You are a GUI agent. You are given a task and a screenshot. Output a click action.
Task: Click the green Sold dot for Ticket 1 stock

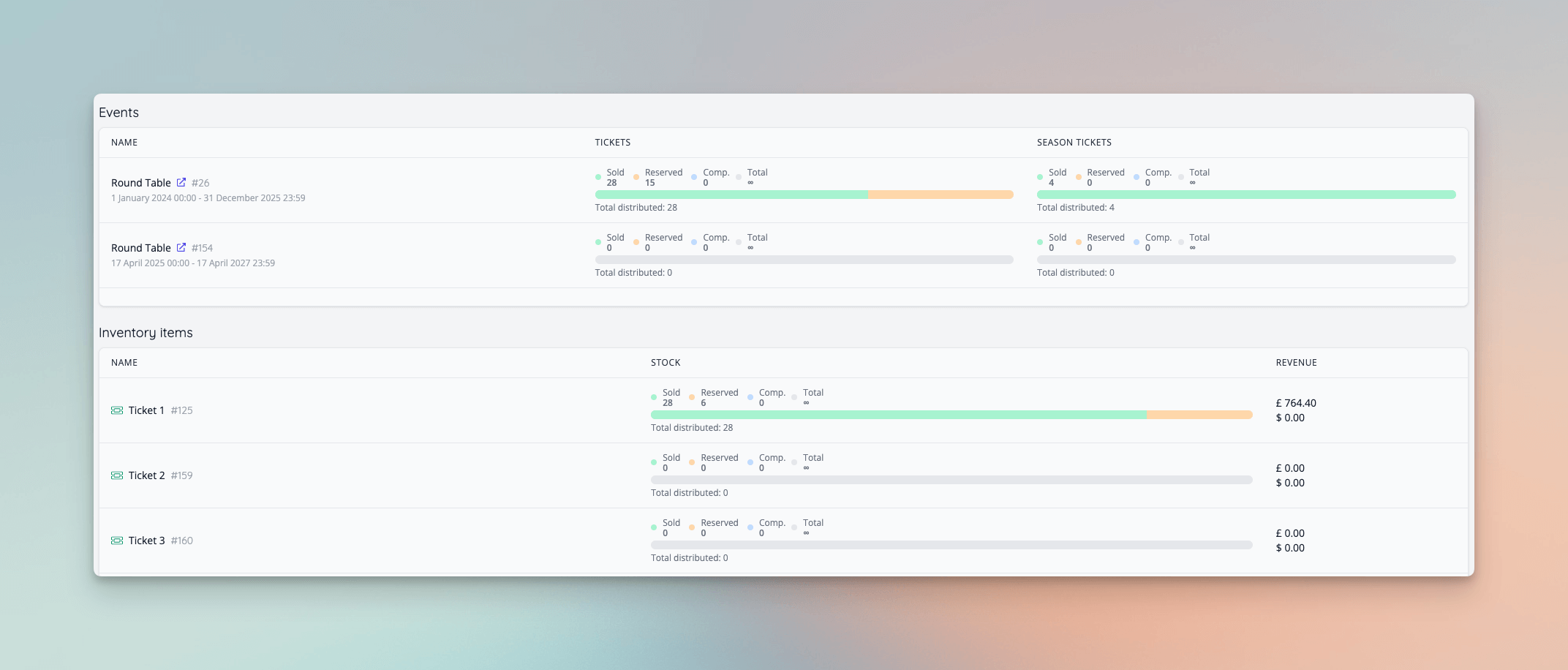point(654,397)
